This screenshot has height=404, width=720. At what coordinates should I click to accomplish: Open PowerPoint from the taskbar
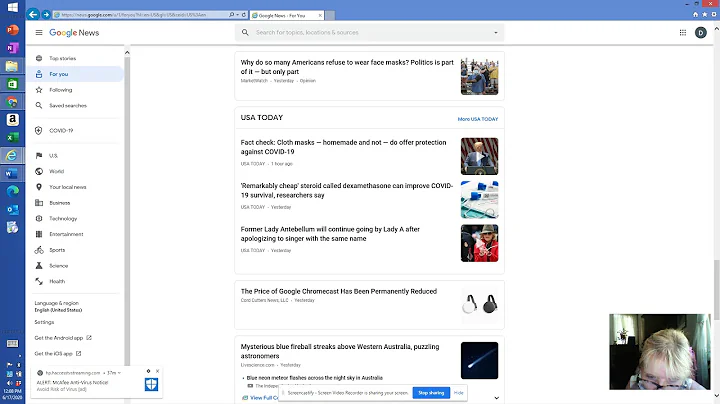pos(12,30)
